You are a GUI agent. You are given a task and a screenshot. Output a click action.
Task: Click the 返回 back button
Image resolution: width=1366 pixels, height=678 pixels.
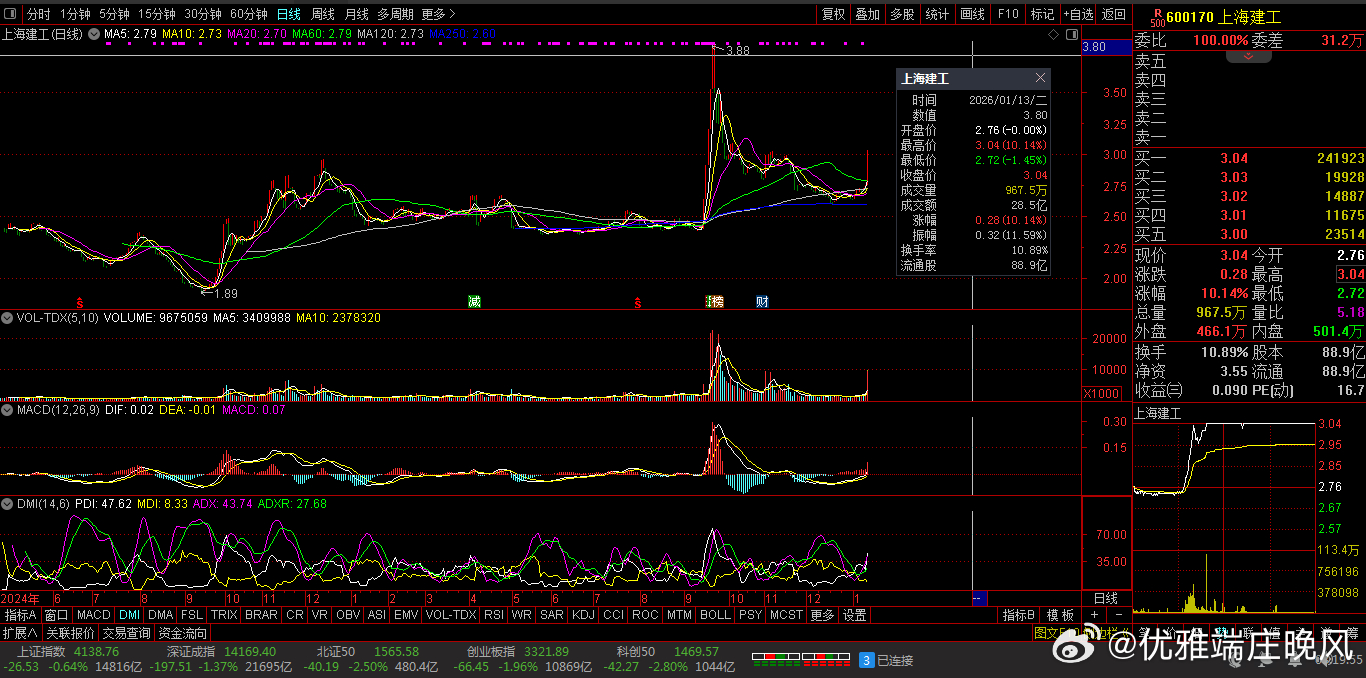click(x=1113, y=14)
